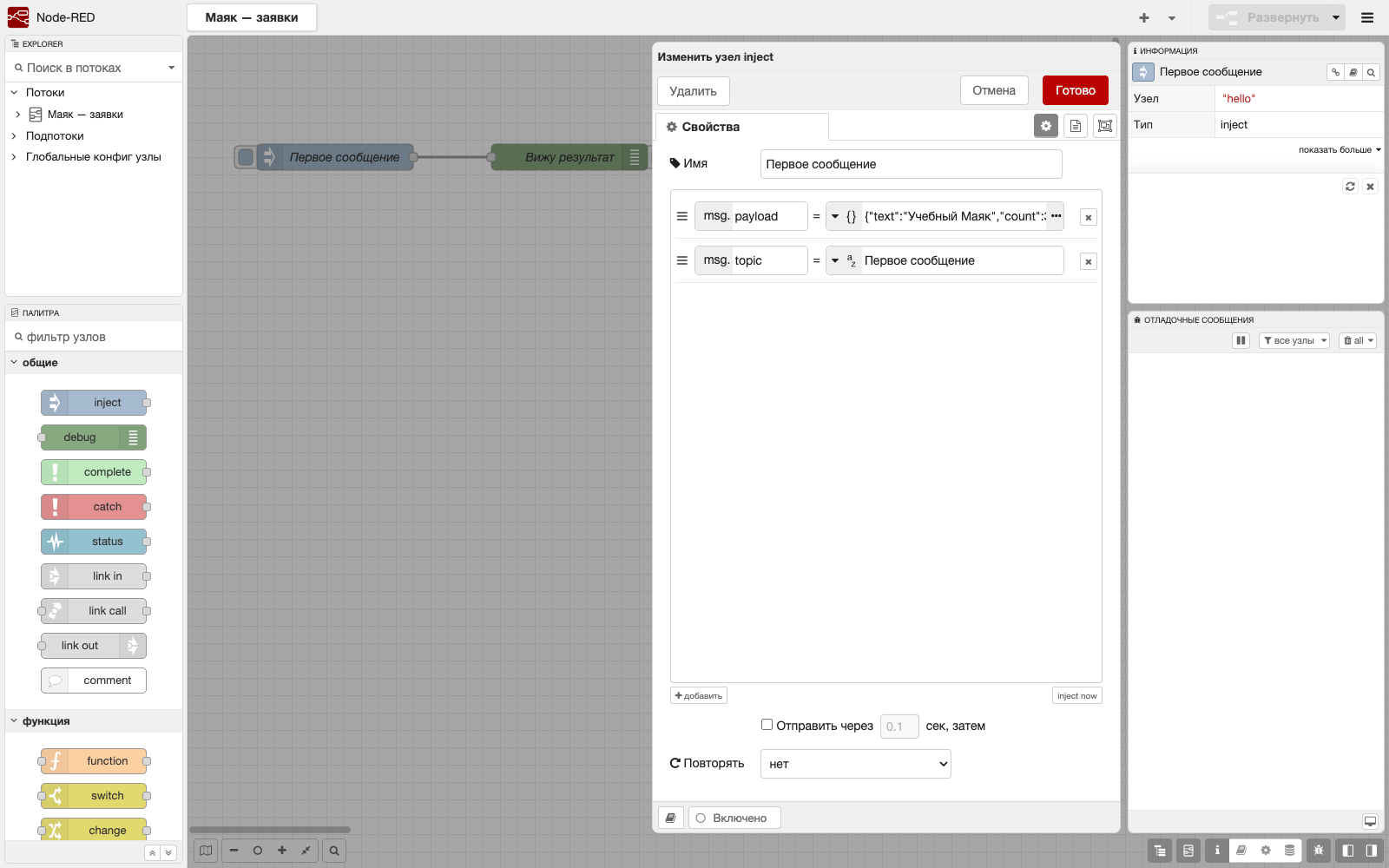Search for node in info panel
The image size is (1389, 868).
1371,72
